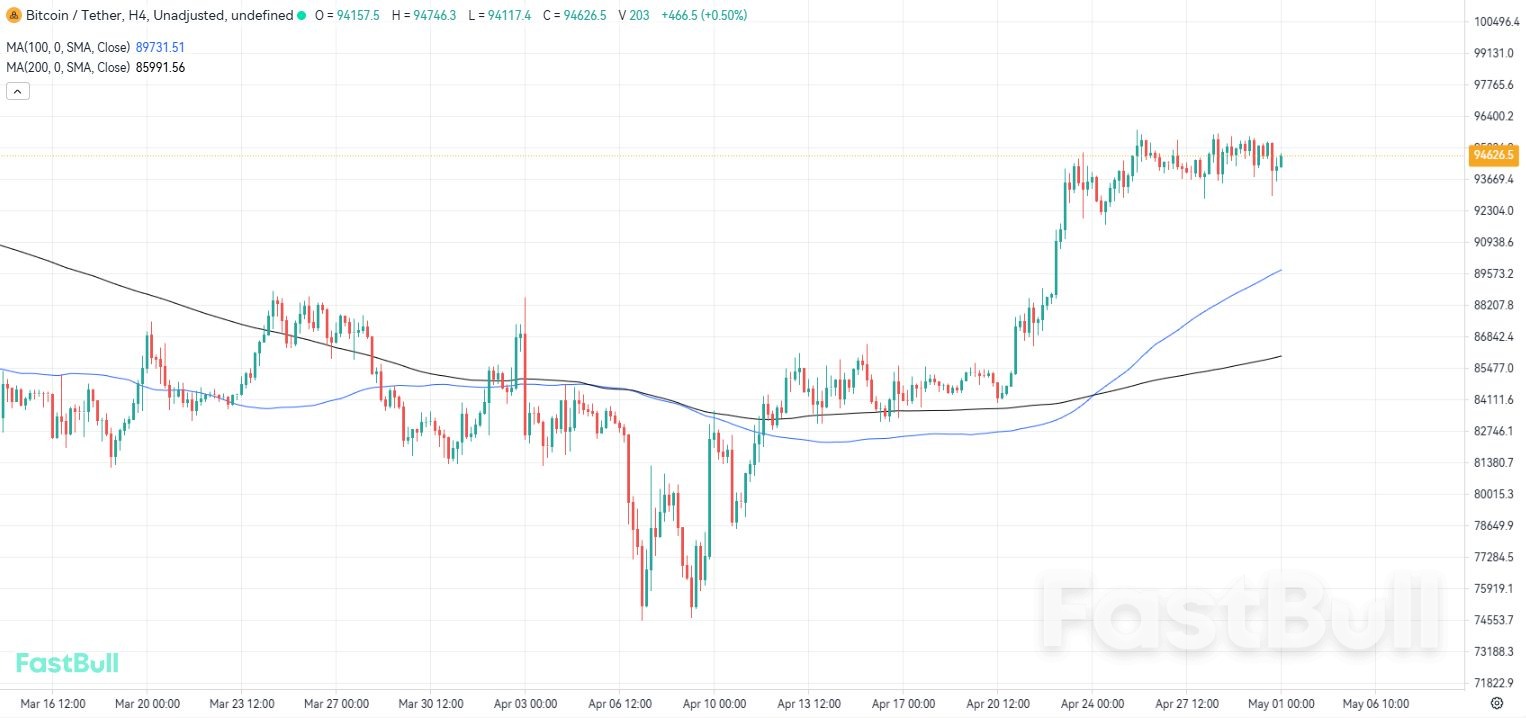Viewport: 1526px width, 718px height.
Task: Click the green market status dot
Action: pos(301,15)
